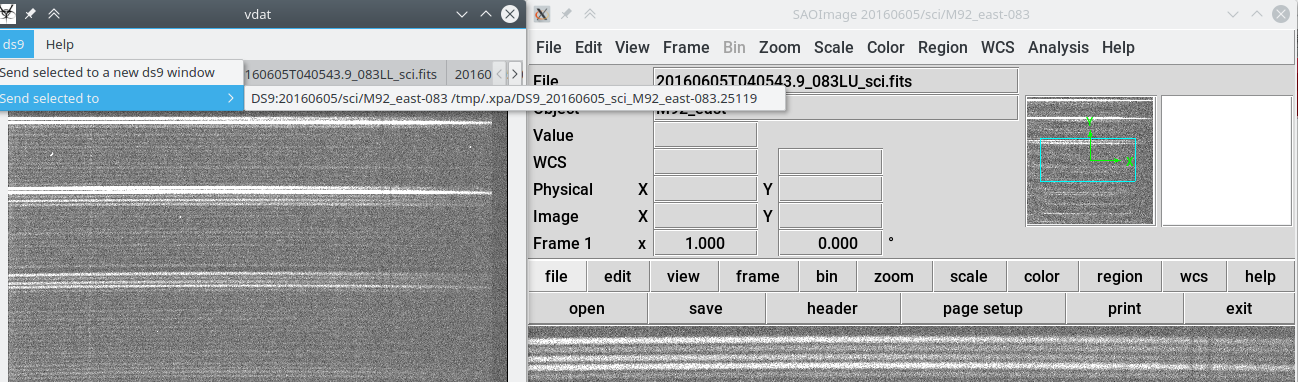Click the tab scroll right arrow

[x=515, y=75]
